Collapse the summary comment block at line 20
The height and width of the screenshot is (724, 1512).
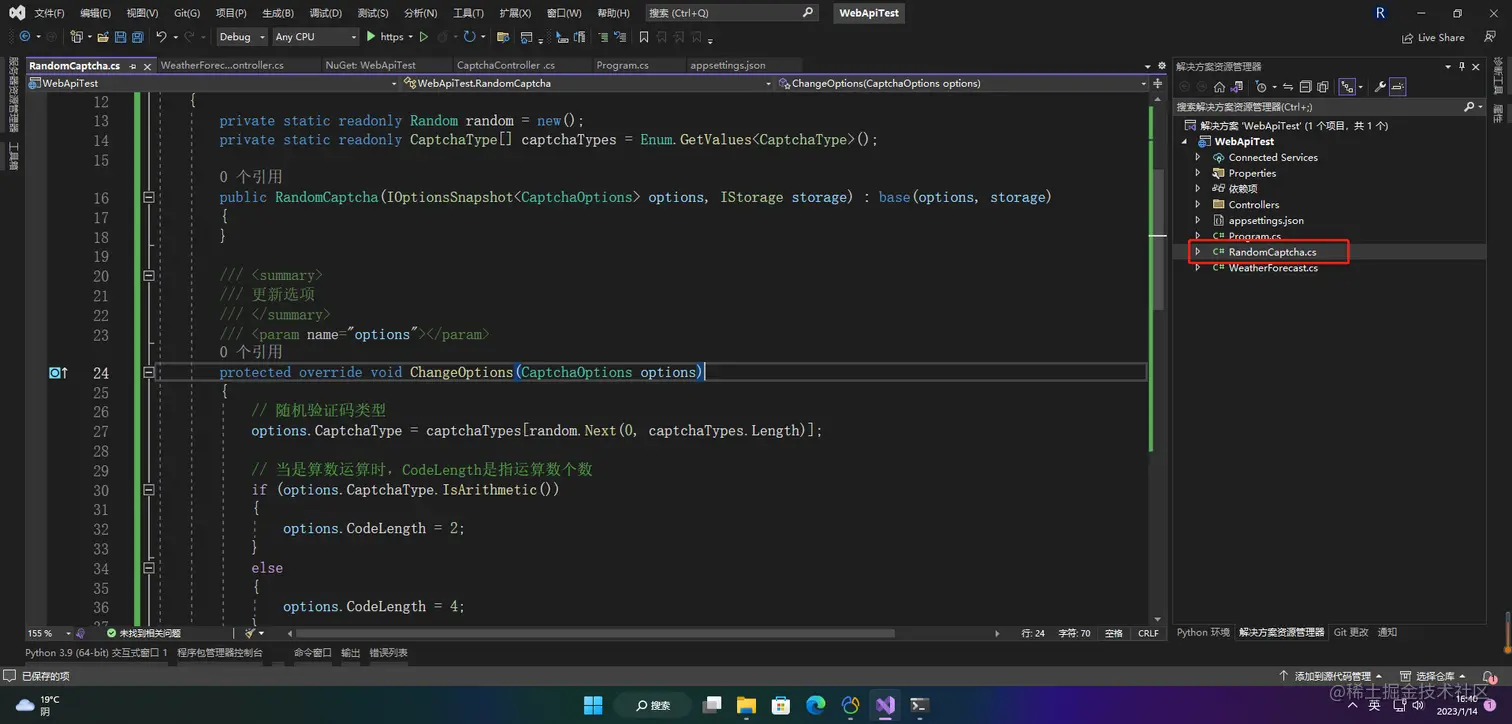149,275
